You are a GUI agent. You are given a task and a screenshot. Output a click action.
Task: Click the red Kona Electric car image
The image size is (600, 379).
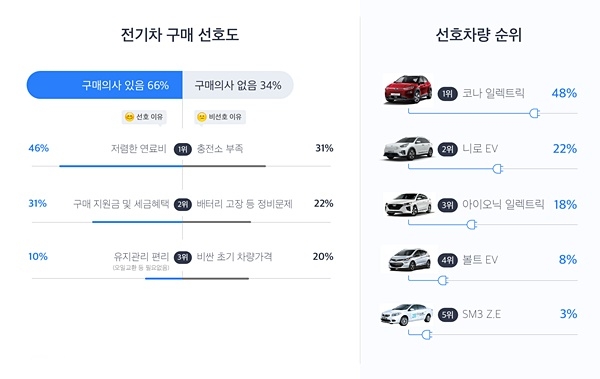(x=408, y=89)
